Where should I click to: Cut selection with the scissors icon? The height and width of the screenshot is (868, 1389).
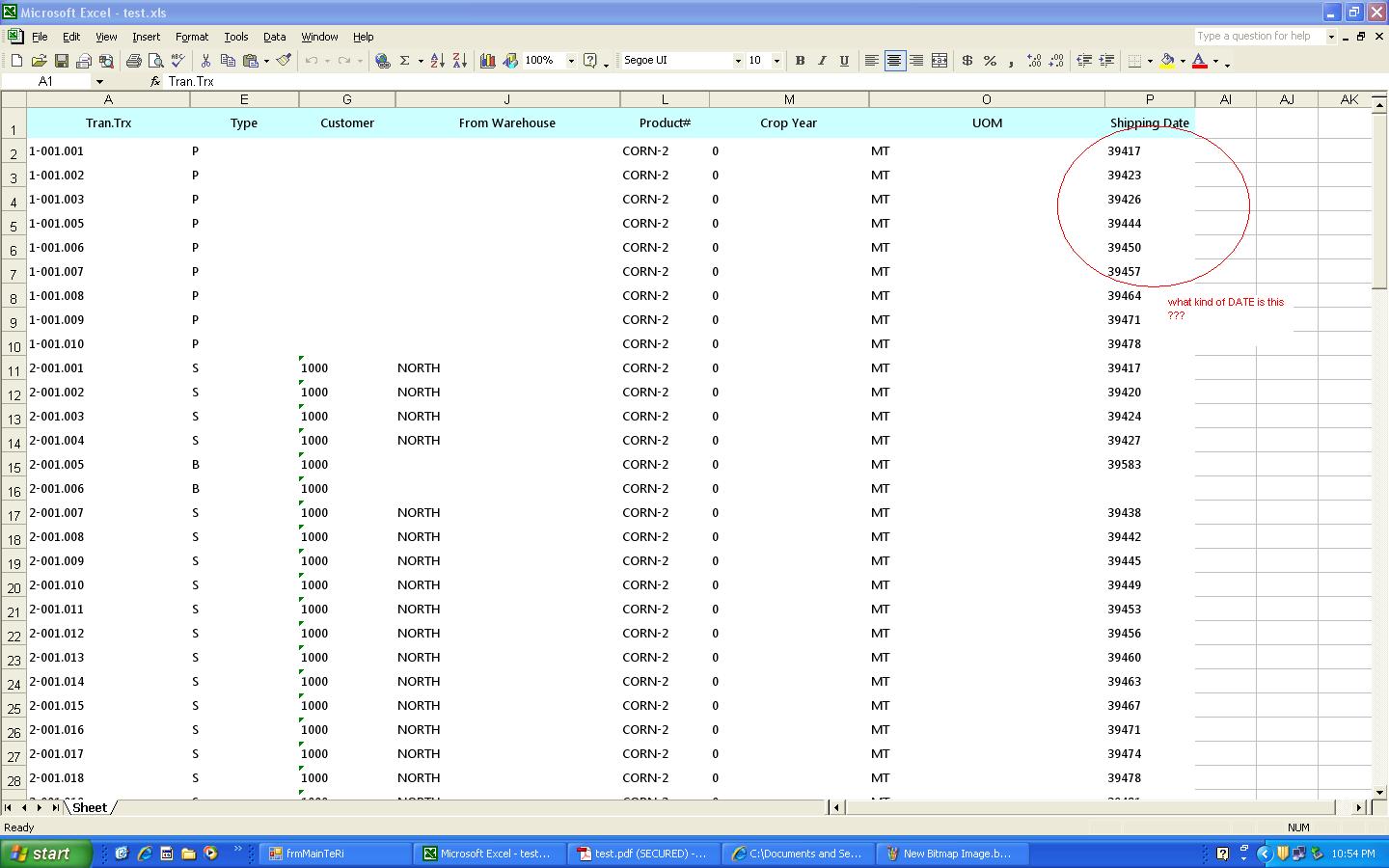[x=205, y=61]
